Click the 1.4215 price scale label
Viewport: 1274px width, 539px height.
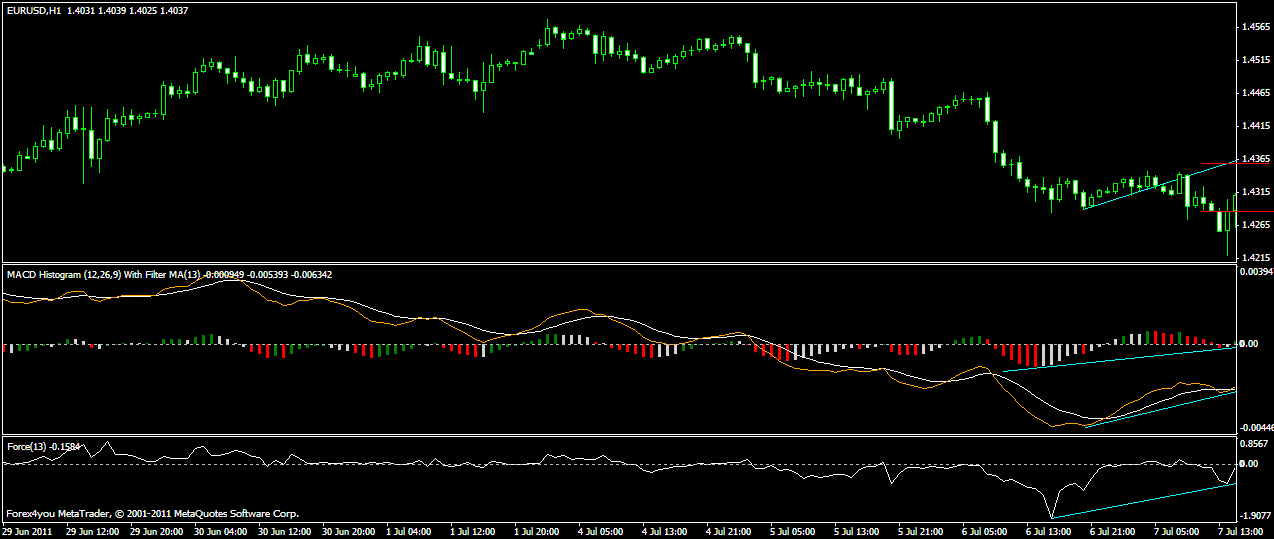point(1255,257)
